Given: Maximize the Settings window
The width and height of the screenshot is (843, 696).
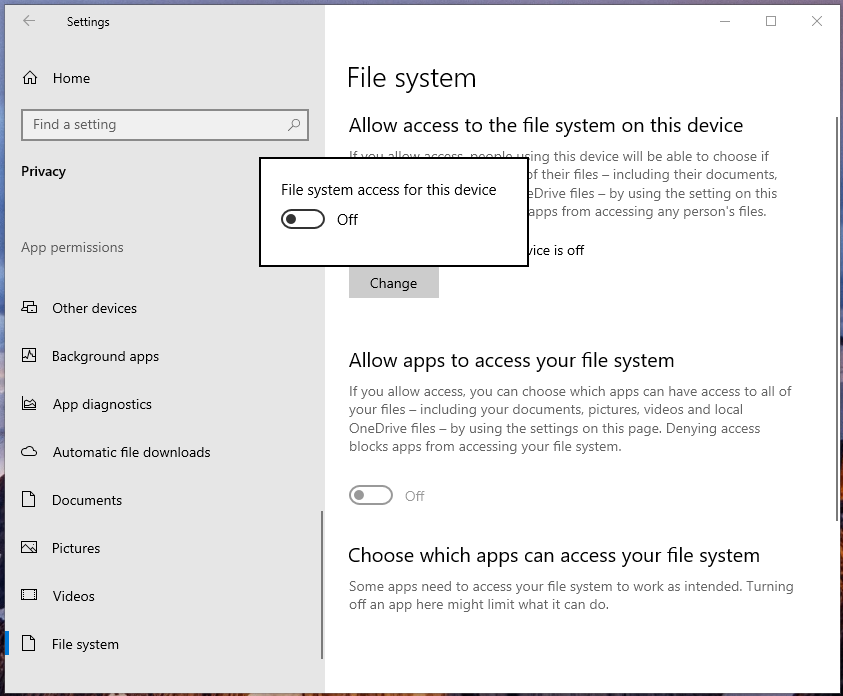Looking at the screenshot, I should click(x=771, y=20).
